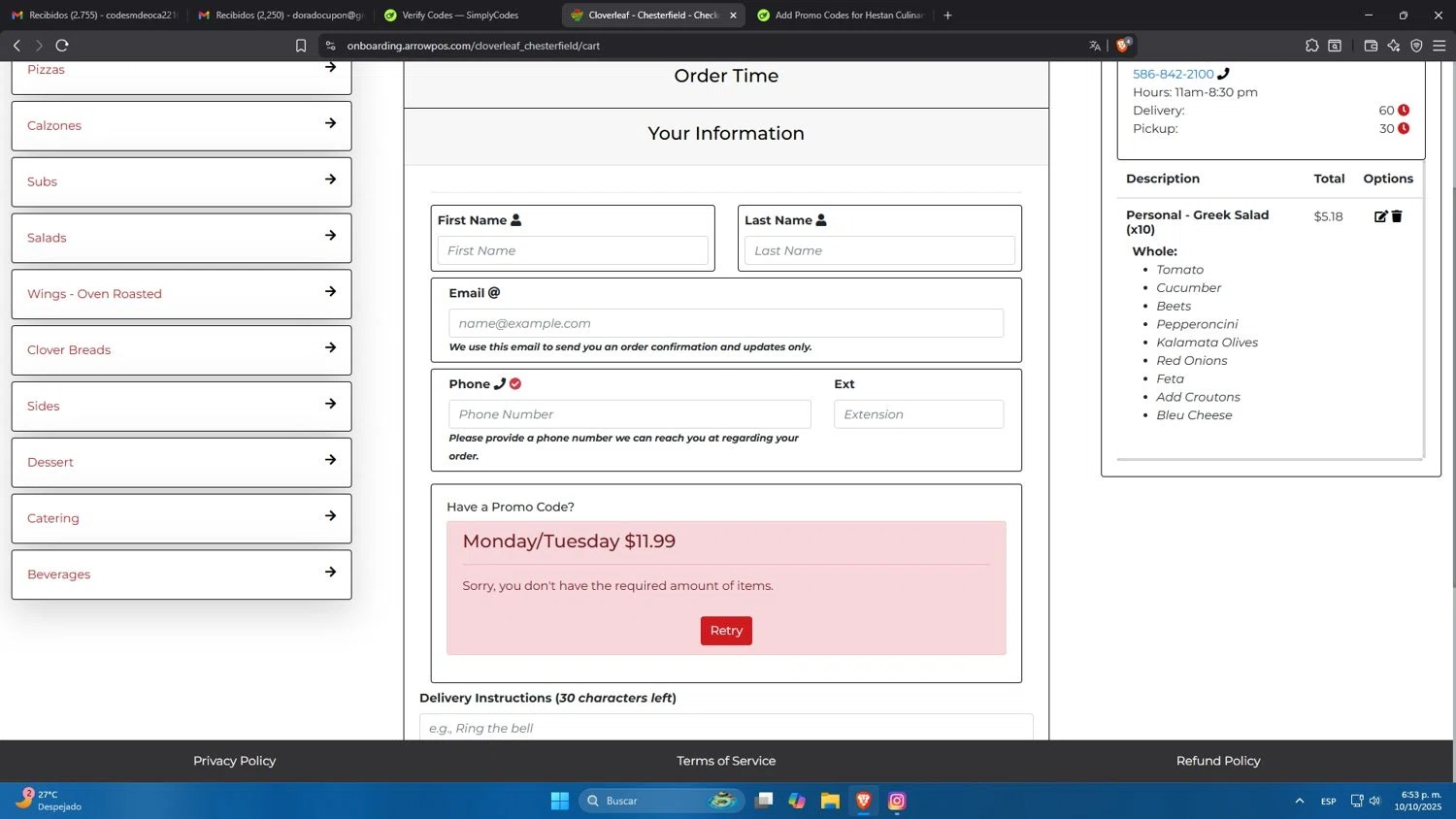1456x819 pixels.
Task: Open the Privacy Policy link
Action: tap(234, 761)
